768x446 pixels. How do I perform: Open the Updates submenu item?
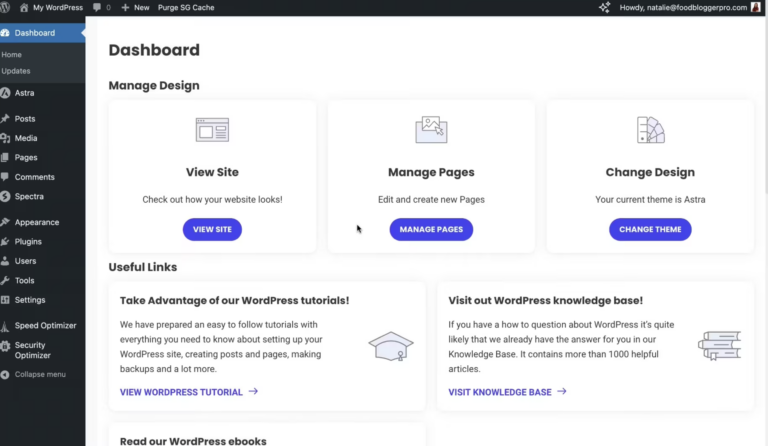click(16, 71)
